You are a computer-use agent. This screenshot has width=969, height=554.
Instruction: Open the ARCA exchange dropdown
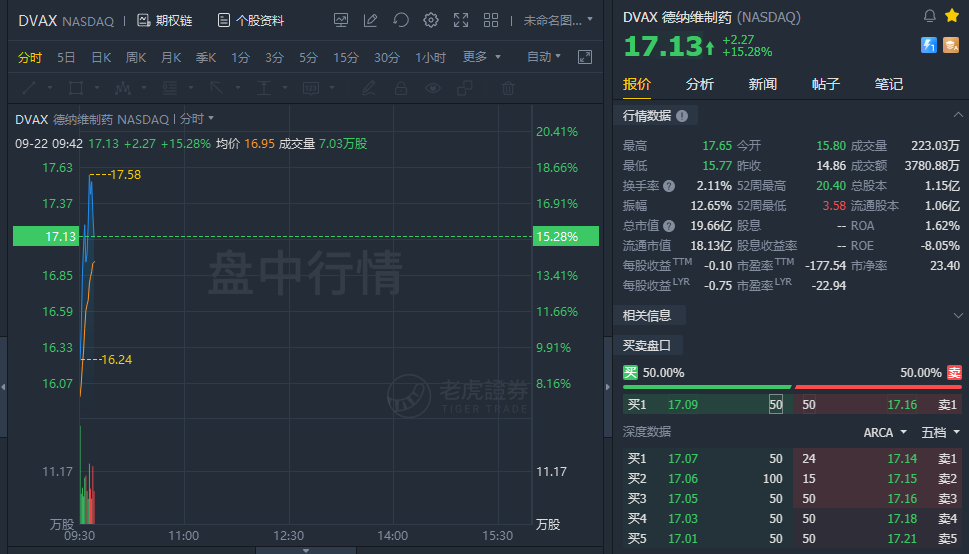point(885,432)
